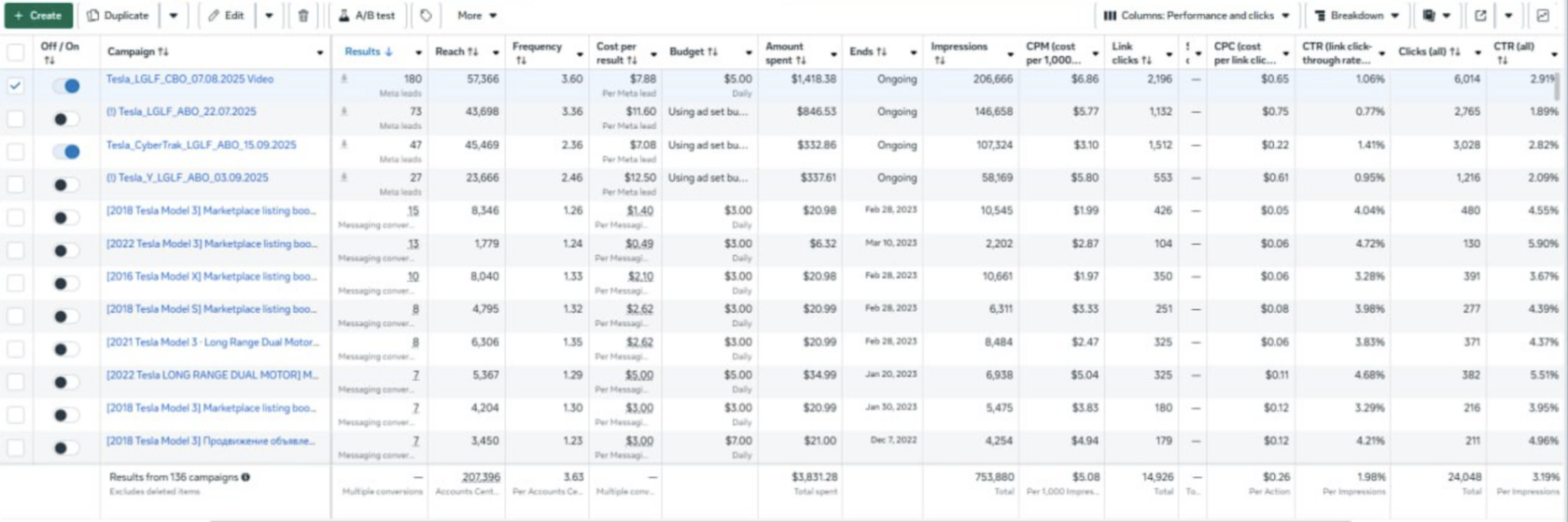Expand the Duplicate options arrow

point(174,16)
